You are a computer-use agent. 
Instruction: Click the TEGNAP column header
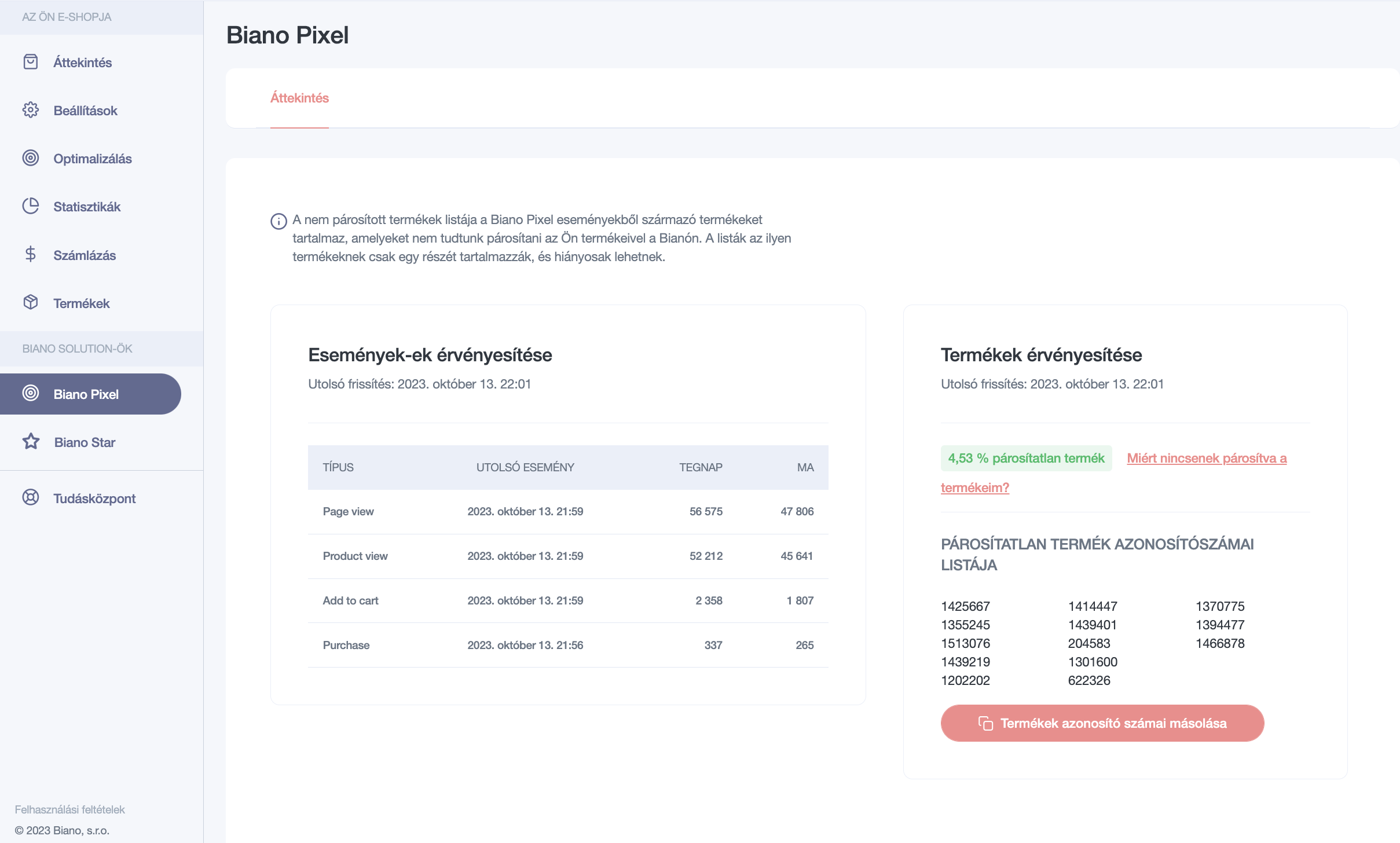pyautogui.click(x=701, y=467)
